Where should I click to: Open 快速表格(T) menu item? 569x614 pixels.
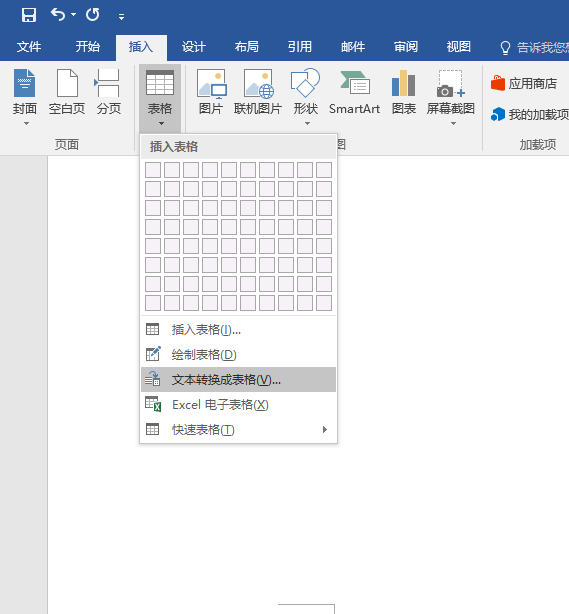[238, 430]
